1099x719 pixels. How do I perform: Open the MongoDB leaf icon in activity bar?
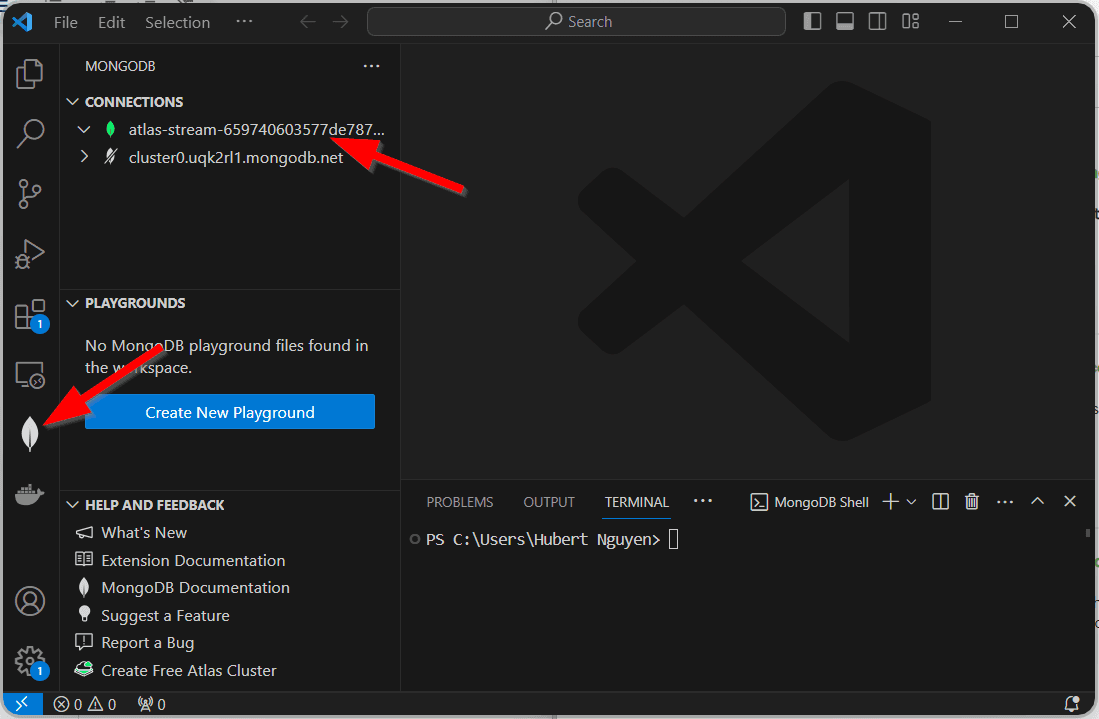pyautogui.click(x=30, y=433)
